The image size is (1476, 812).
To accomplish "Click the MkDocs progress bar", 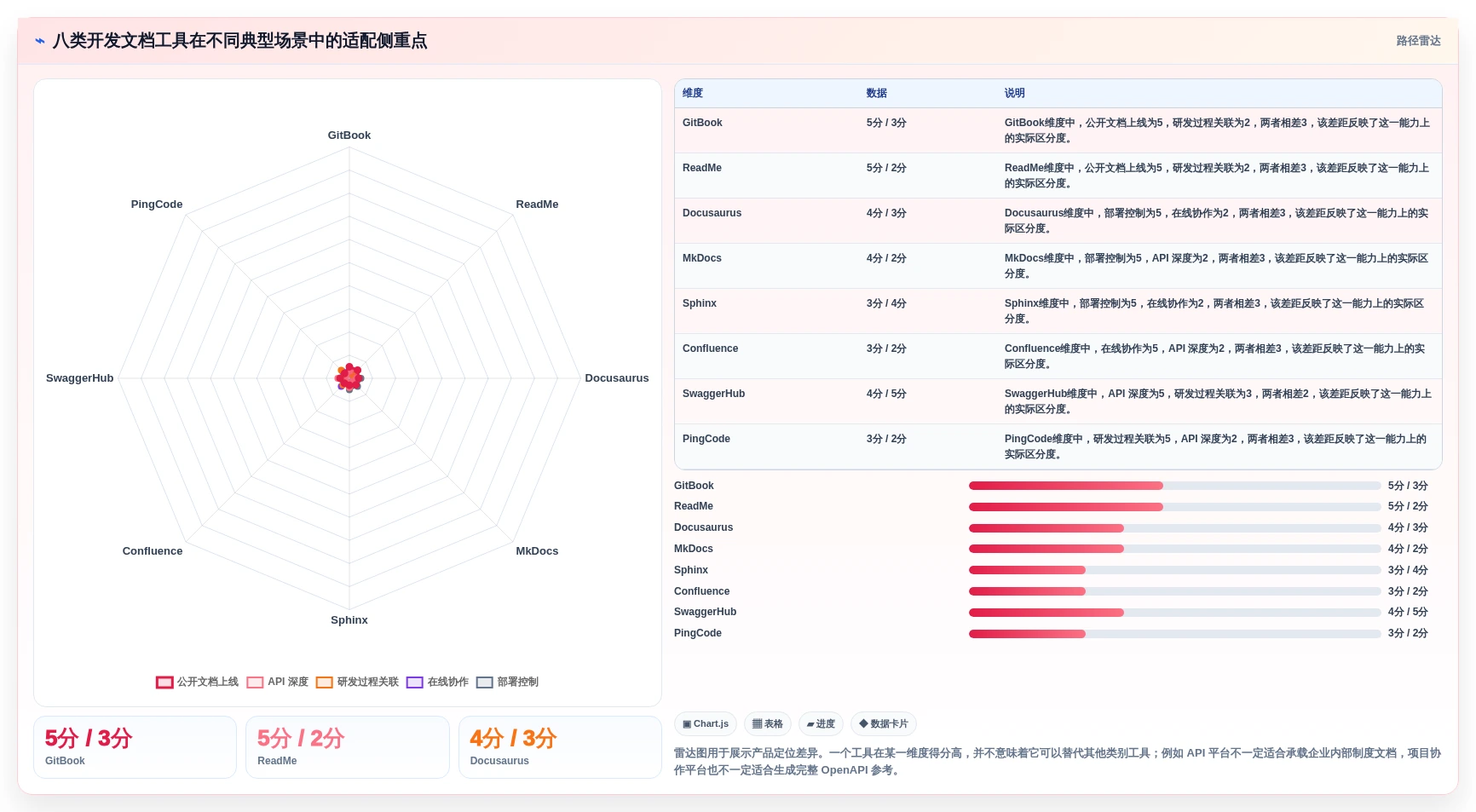I will 1174,549.
